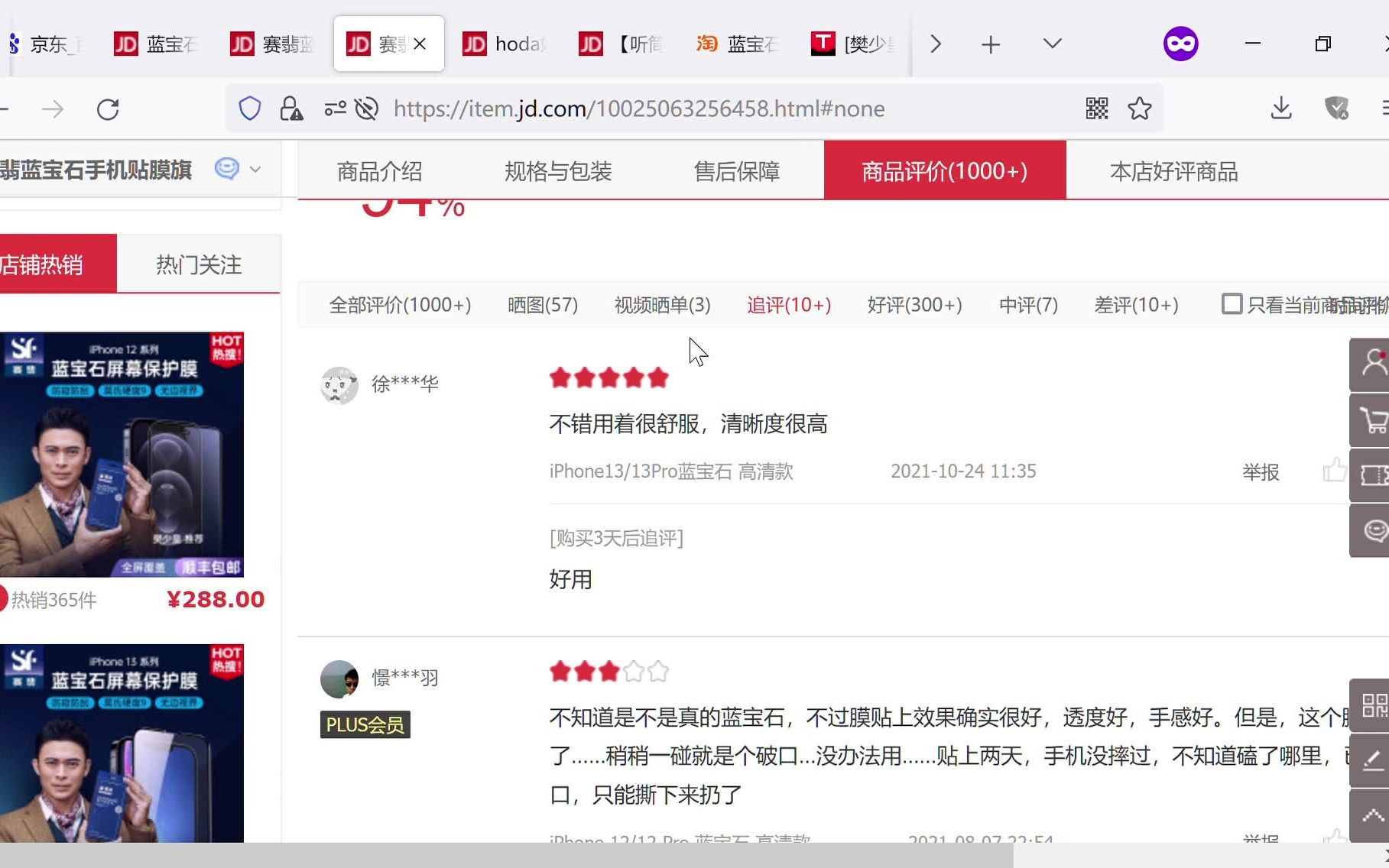1389x868 pixels.
Task: Open the 售后保障 tab
Action: (737, 171)
